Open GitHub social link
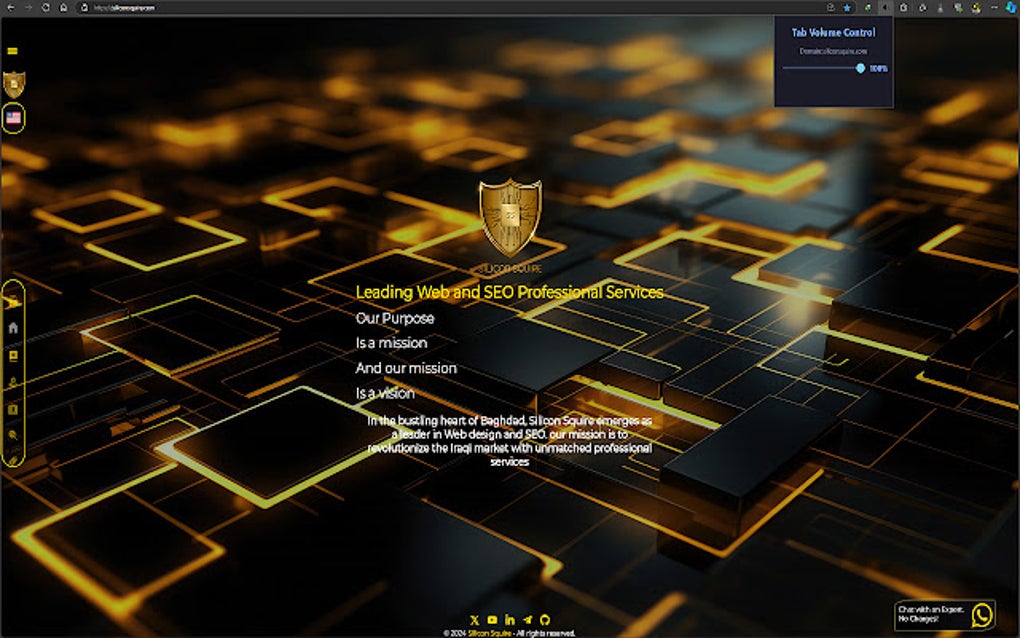This screenshot has height=638, width=1020. coord(545,620)
